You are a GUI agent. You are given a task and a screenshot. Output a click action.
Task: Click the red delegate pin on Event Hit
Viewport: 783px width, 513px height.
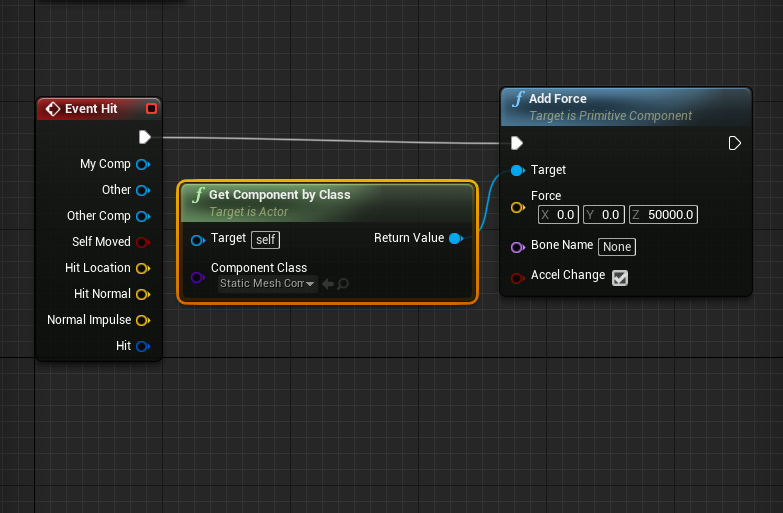[x=151, y=108]
